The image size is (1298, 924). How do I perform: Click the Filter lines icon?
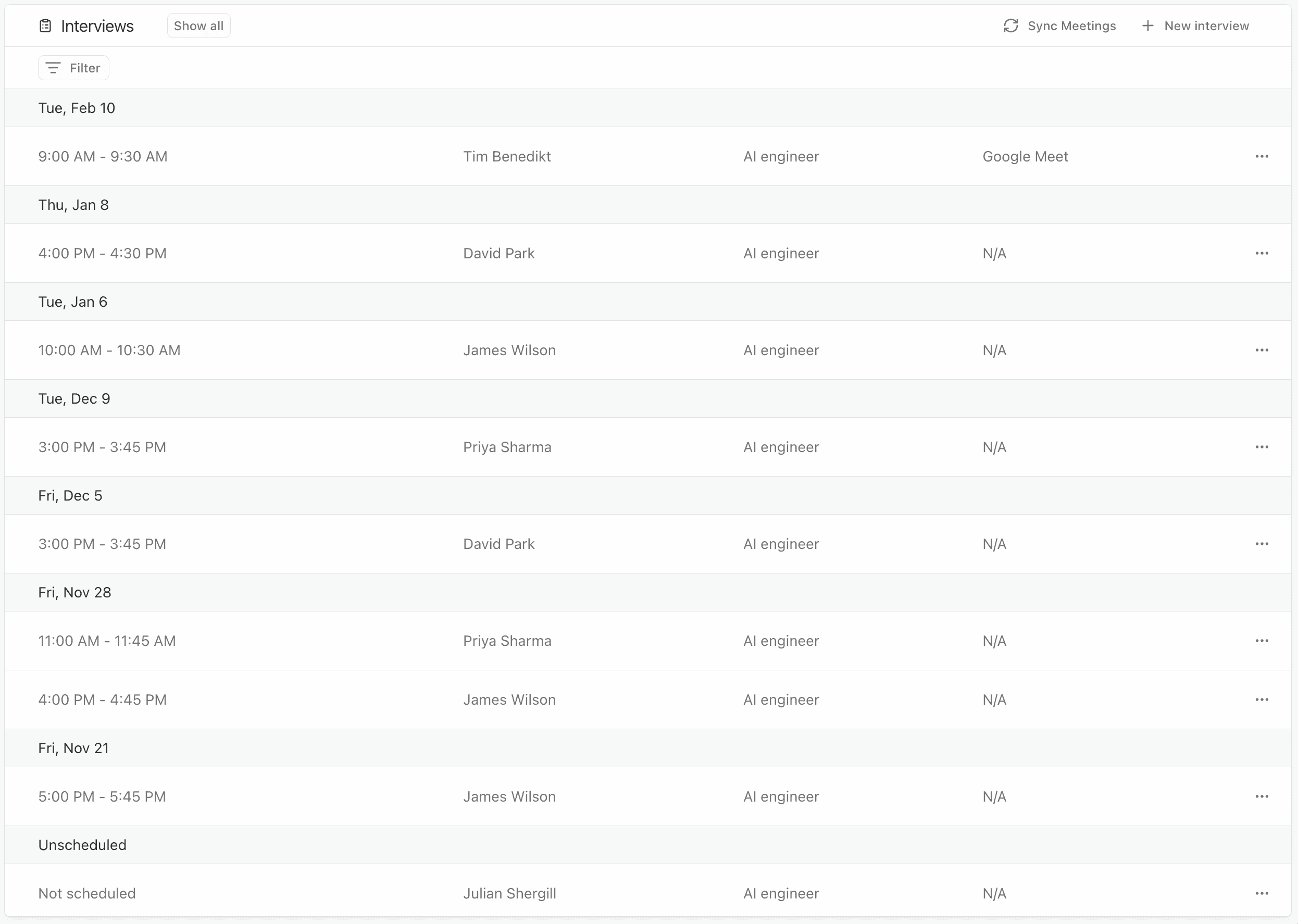click(53, 68)
